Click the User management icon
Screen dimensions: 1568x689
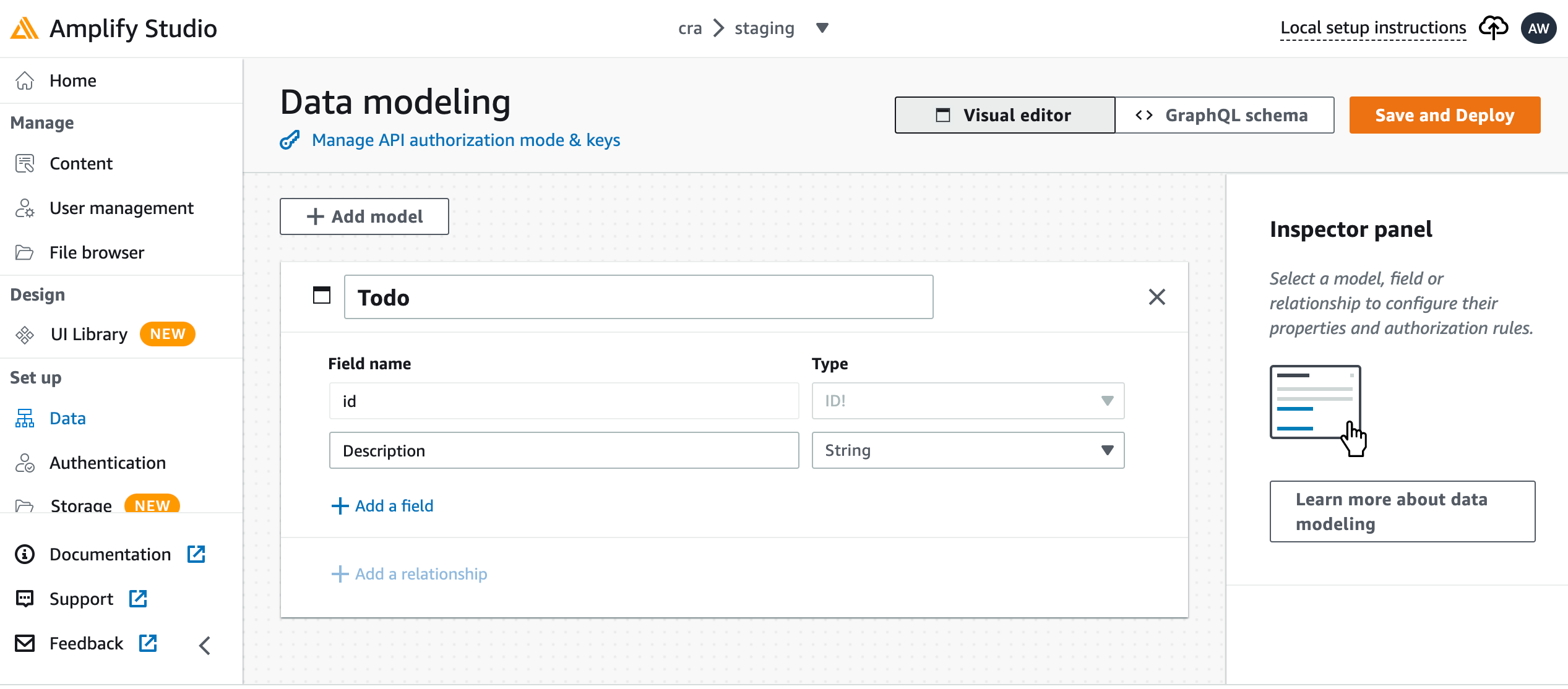tap(27, 207)
